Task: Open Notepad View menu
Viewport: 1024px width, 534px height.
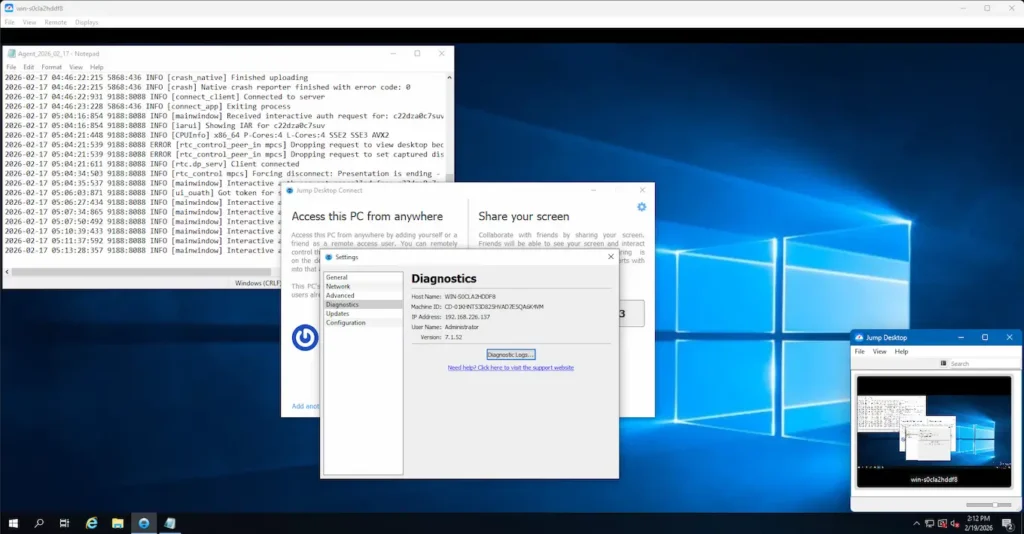Action: 76,67
